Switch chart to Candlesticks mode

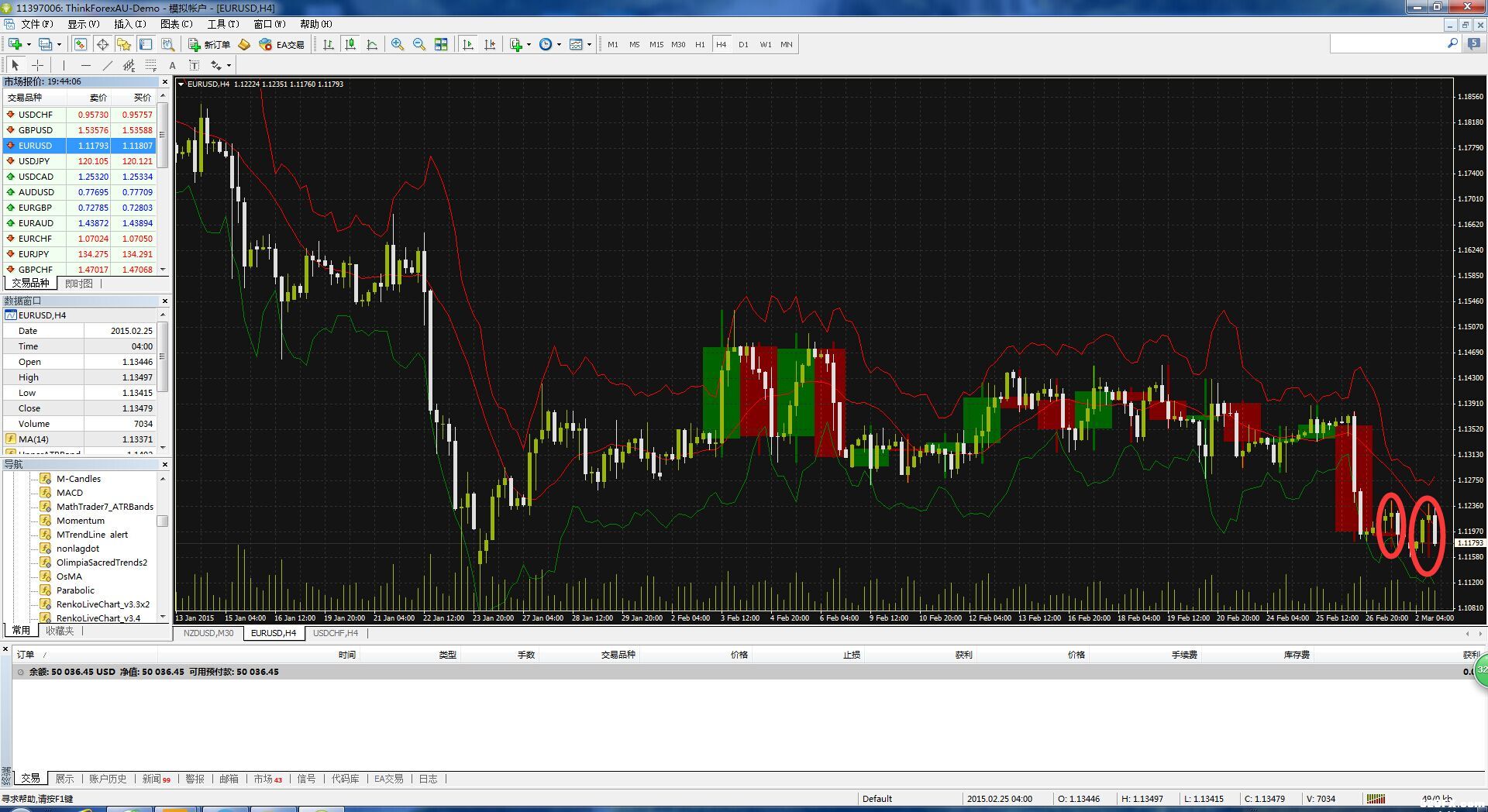(x=350, y=44)
